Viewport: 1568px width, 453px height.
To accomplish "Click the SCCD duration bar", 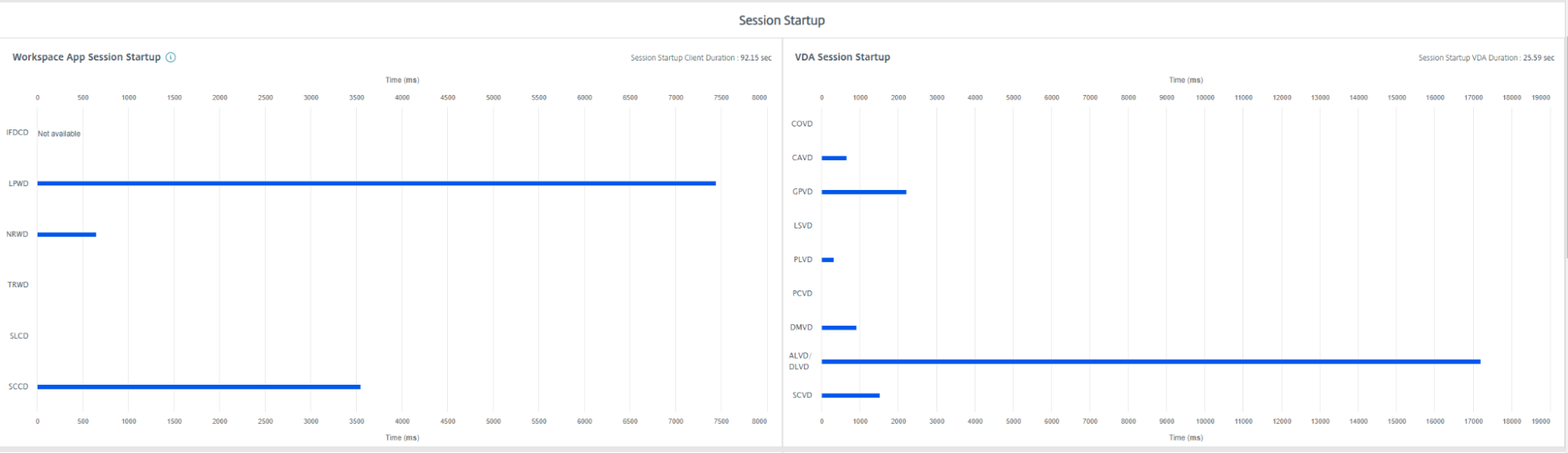I will 198,387.
